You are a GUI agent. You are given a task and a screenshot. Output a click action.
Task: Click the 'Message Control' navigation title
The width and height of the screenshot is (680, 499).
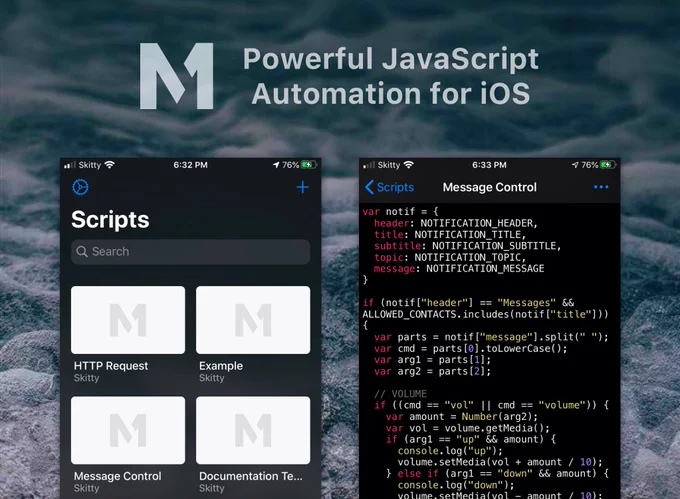(x=490, y=187)
